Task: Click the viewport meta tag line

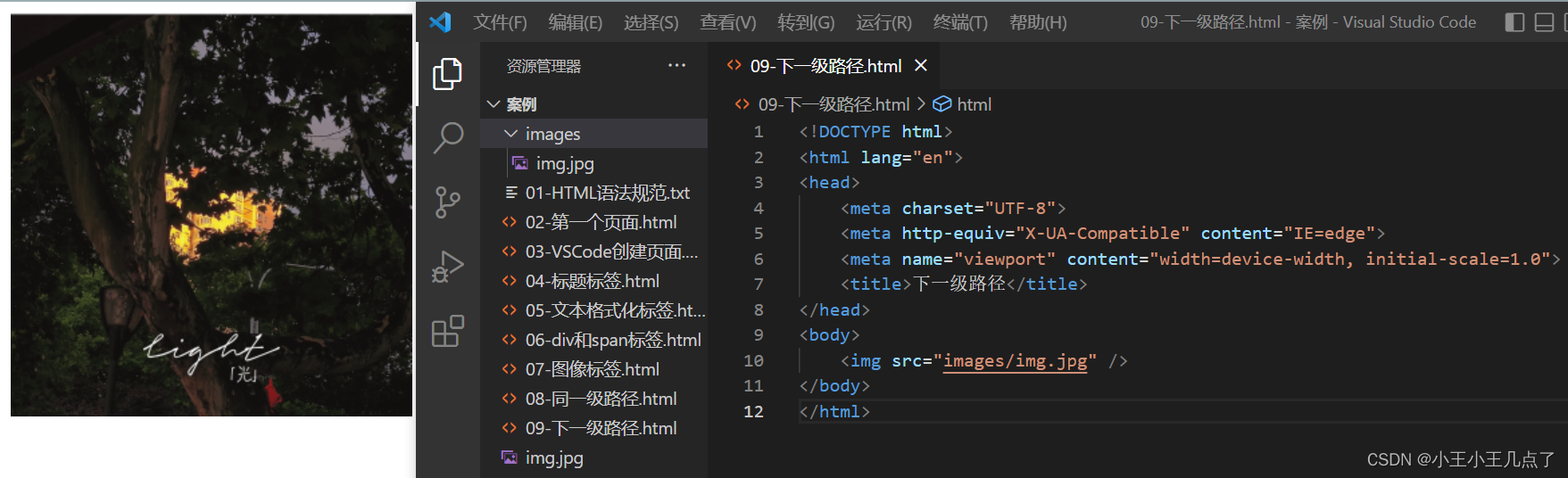Action: tap(1200, 260)
